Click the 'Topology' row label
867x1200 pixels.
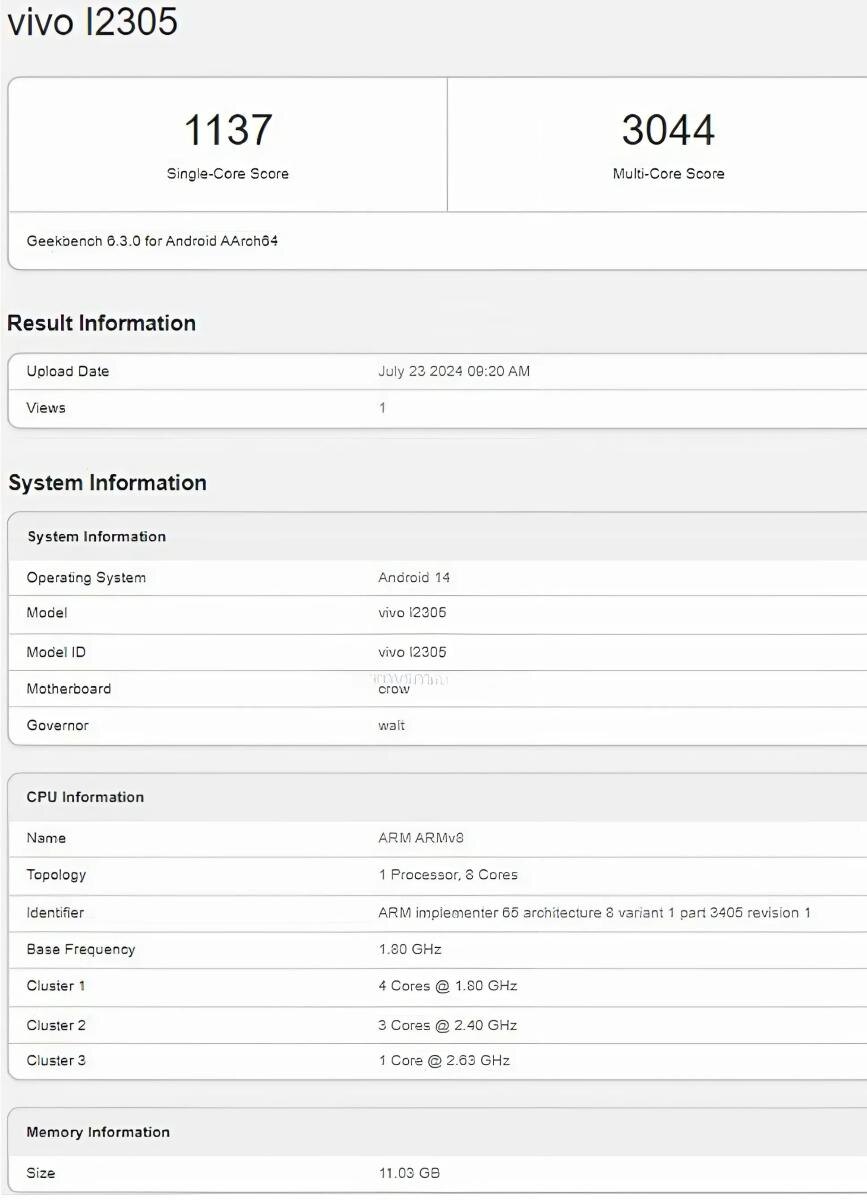point(56,875)
